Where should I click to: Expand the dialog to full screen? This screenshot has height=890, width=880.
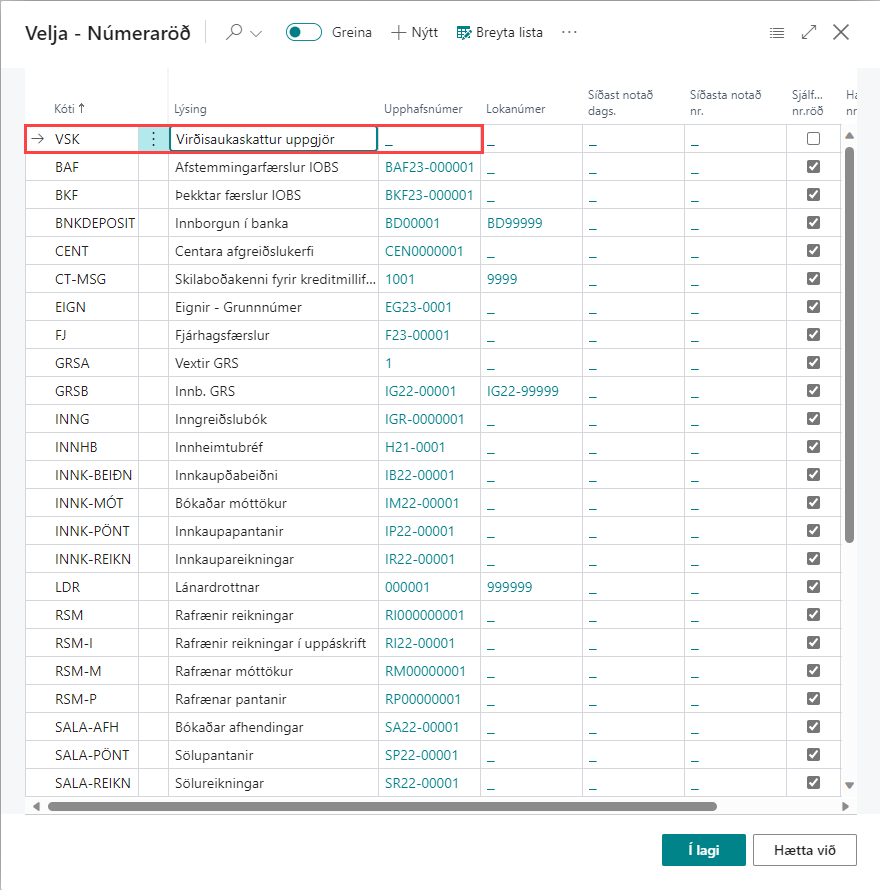click(809, 32)
